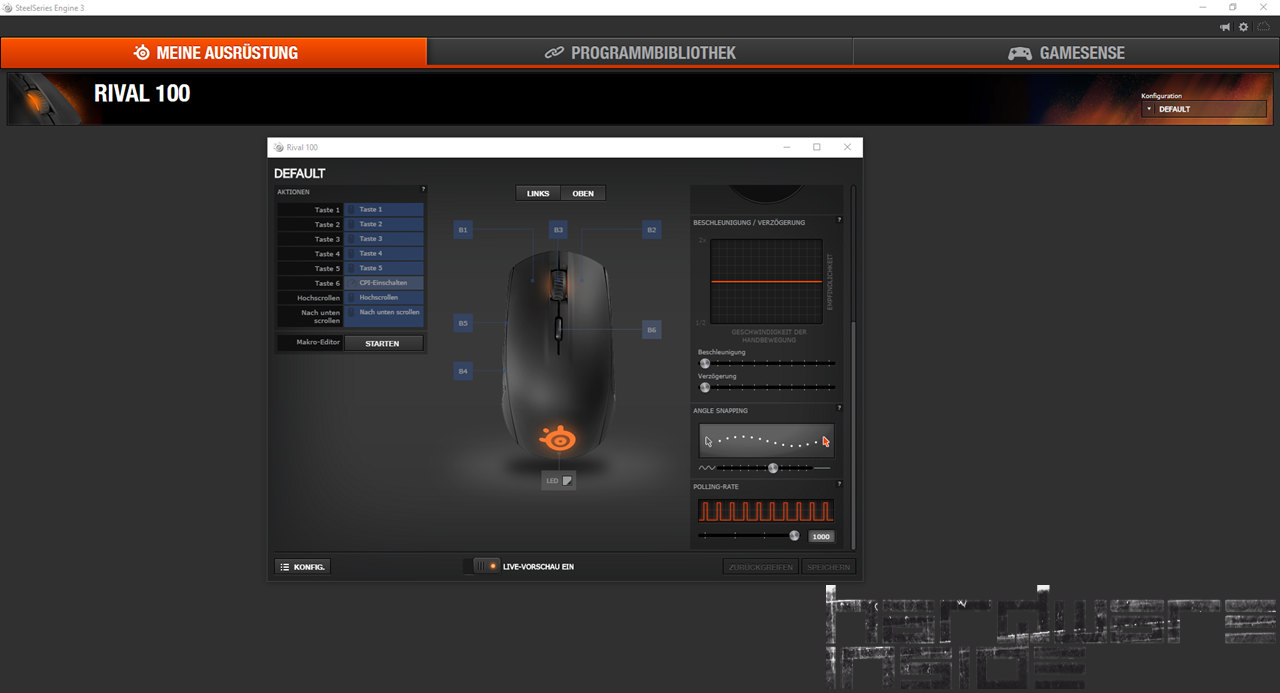This screenshot has width=1280, height=693.
Task: Switch to the Programmbibliothek tab
Action: [640, 53]
